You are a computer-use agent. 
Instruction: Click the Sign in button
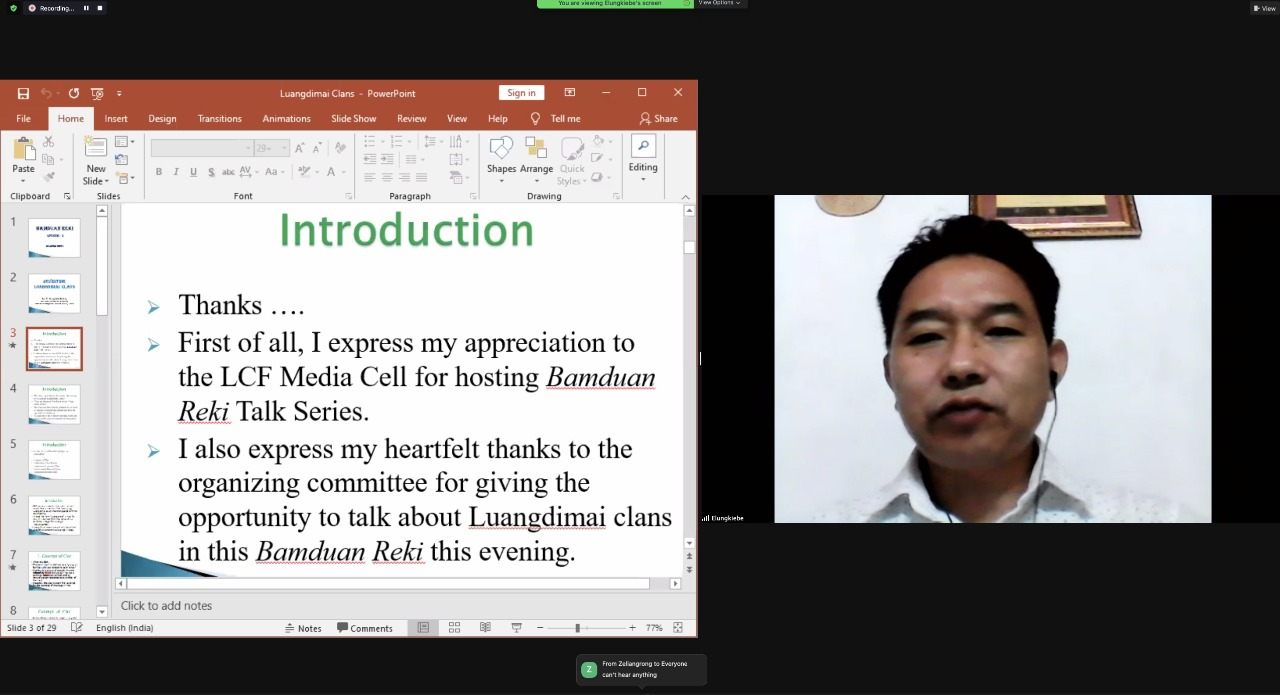coord(521,93)
